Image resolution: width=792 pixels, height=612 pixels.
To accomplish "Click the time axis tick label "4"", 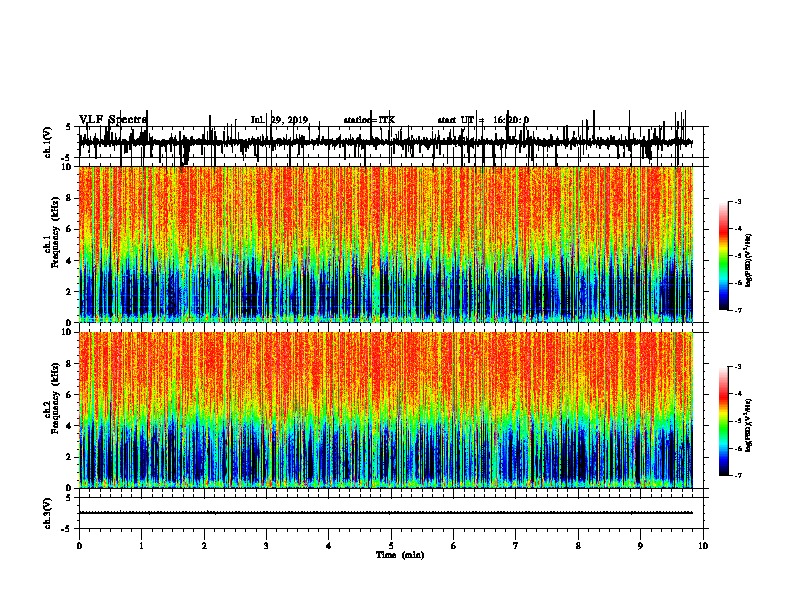I will [x=329, y=546].
